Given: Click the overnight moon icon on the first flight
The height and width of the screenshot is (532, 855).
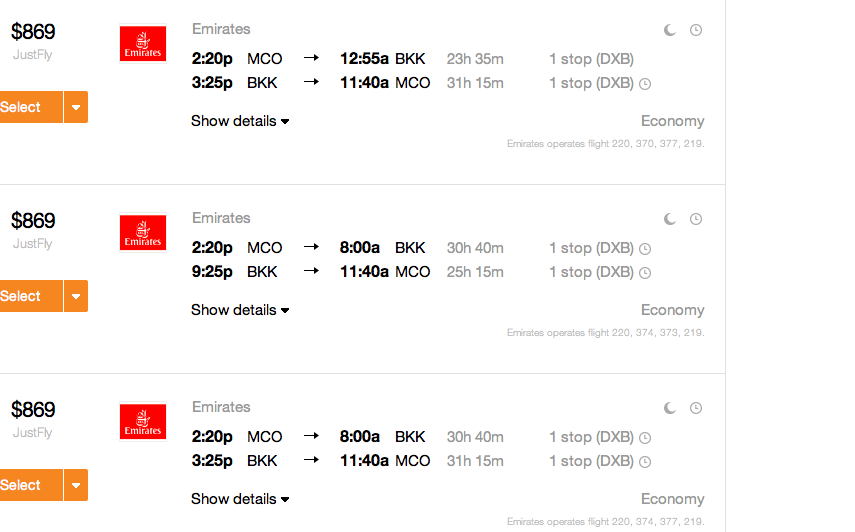Looking at the screenshot, I should [670, 30].
